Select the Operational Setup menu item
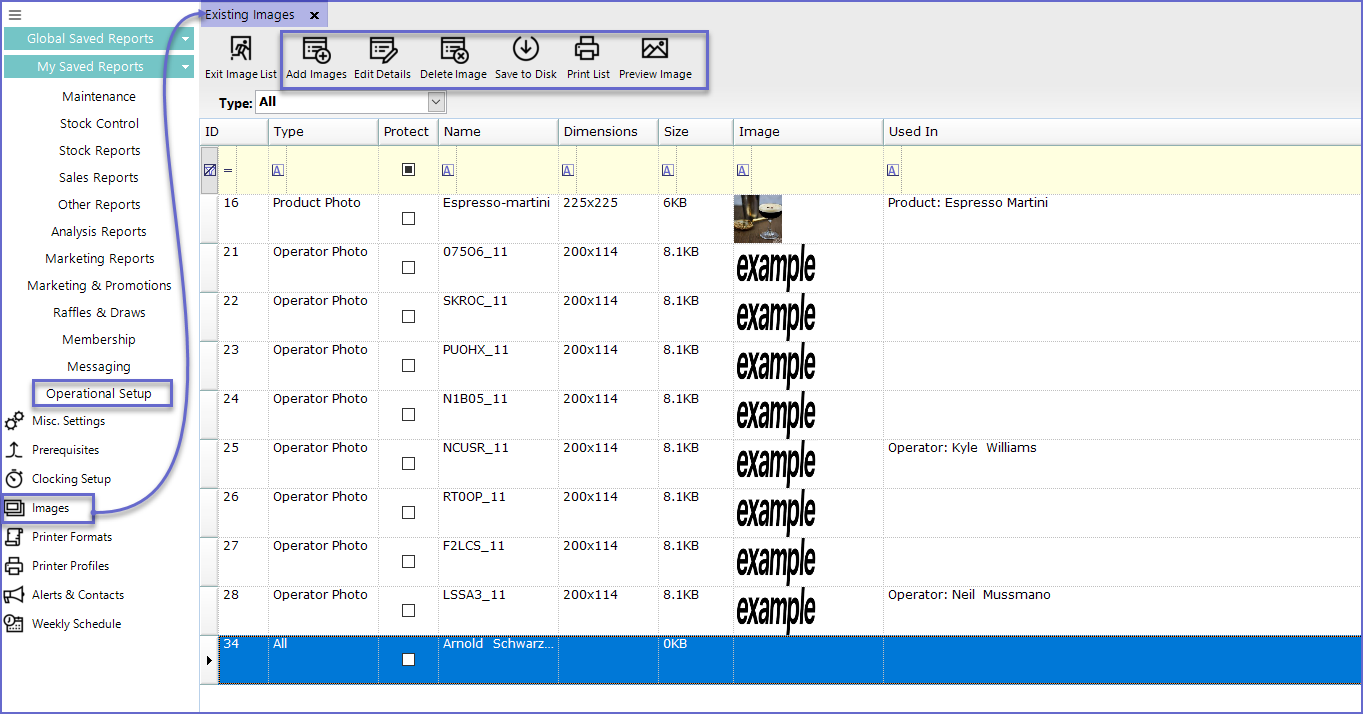The image size is (1363, 714). (99, 394)
